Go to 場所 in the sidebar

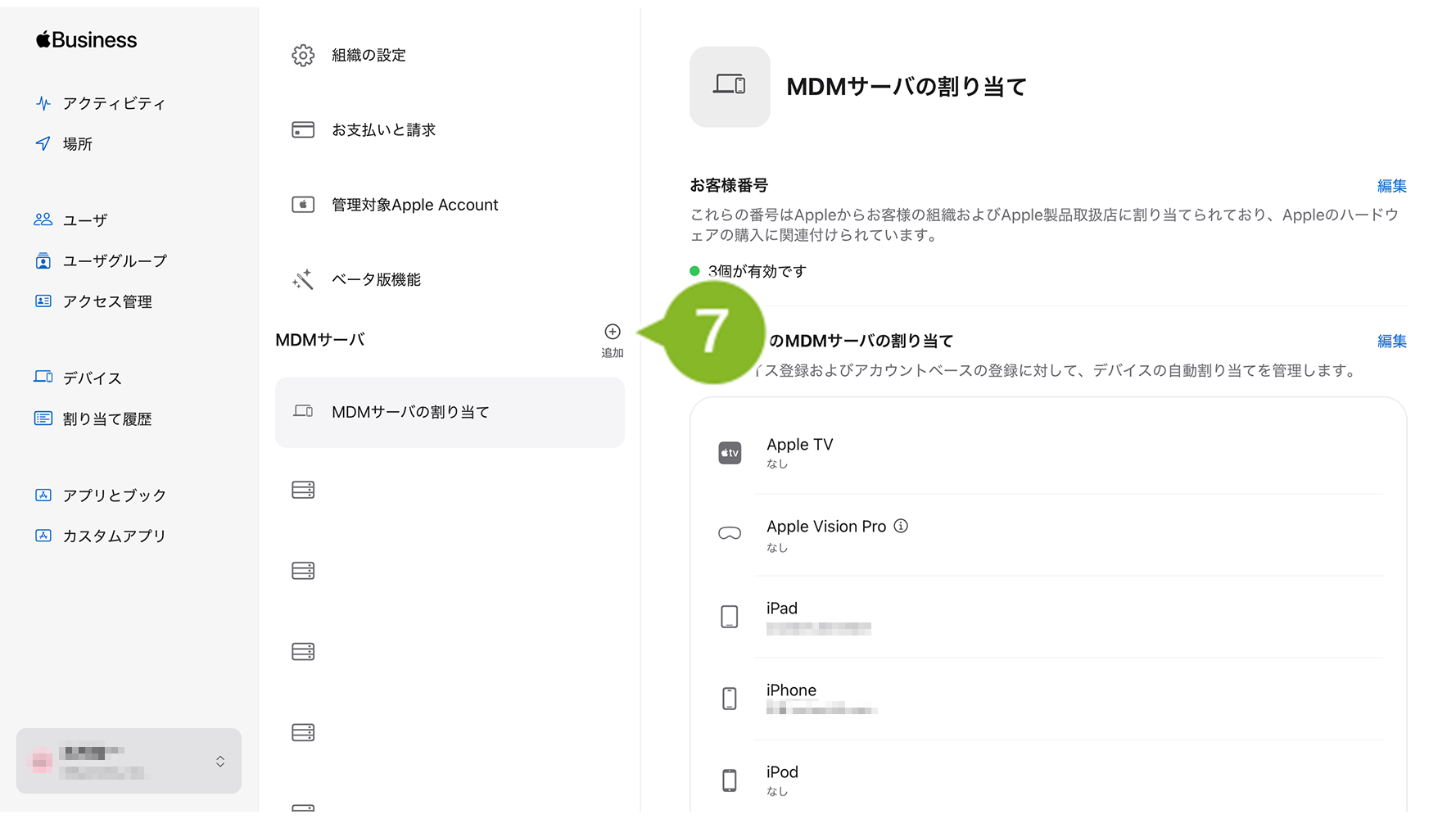pos(78,143)
